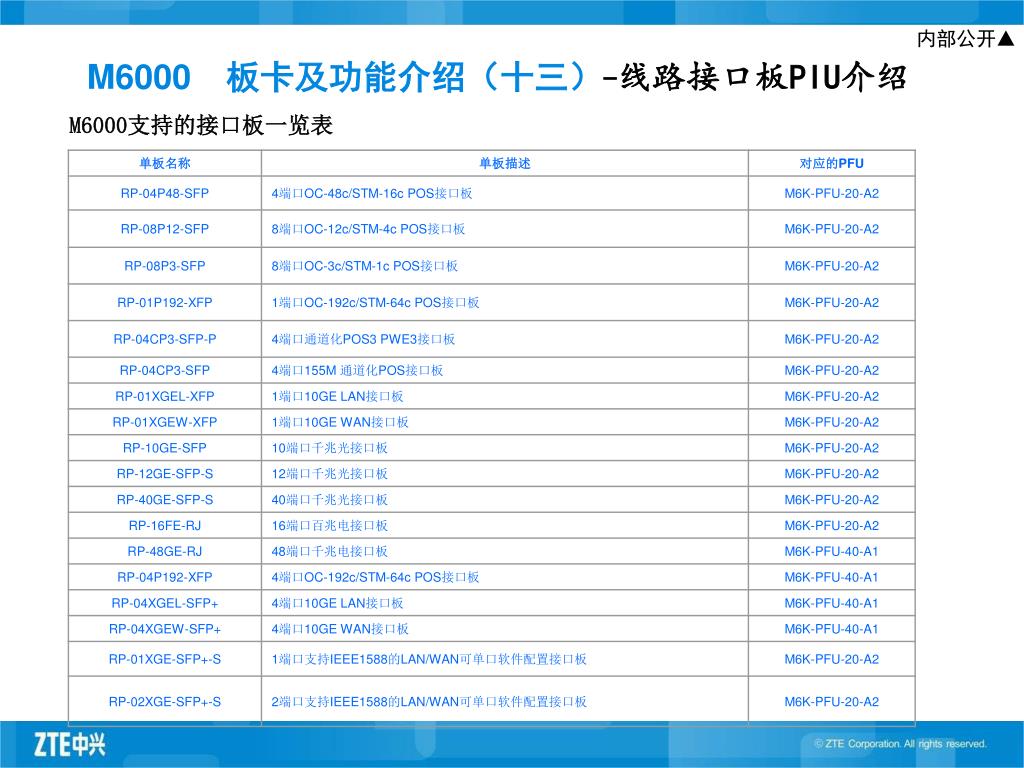1024x768 pixels.
Task: Click M6K-PFU-40-A1 in RP-04XGEL-SFP+ row
Action: coord(831,603)
